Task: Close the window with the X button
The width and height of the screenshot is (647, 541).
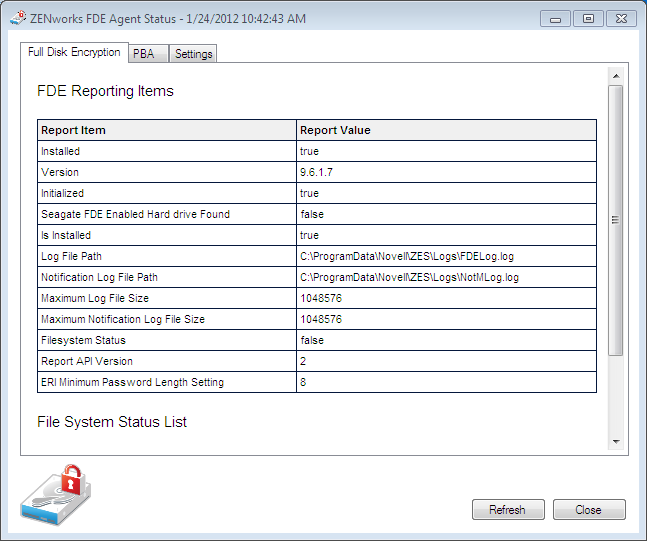Action: tap(621, 19)
